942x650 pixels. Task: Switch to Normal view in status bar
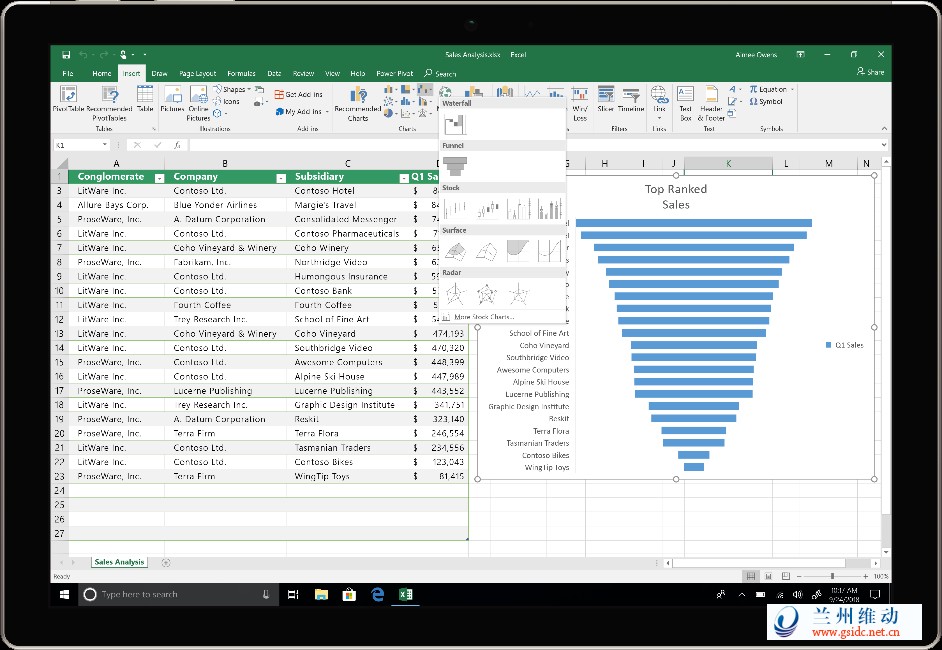click(x=751, y=576)
